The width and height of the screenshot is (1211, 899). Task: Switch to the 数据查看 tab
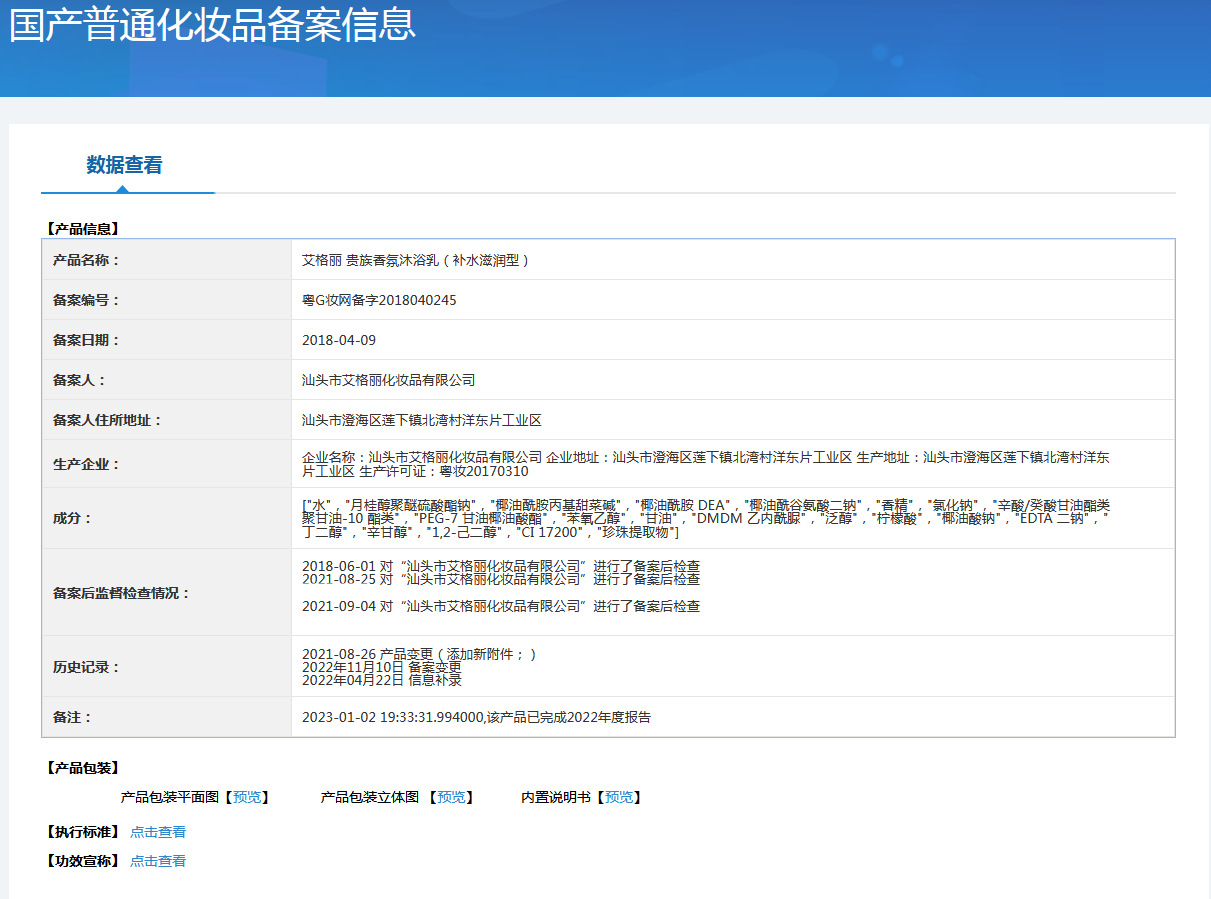click(x=124, y=165)
